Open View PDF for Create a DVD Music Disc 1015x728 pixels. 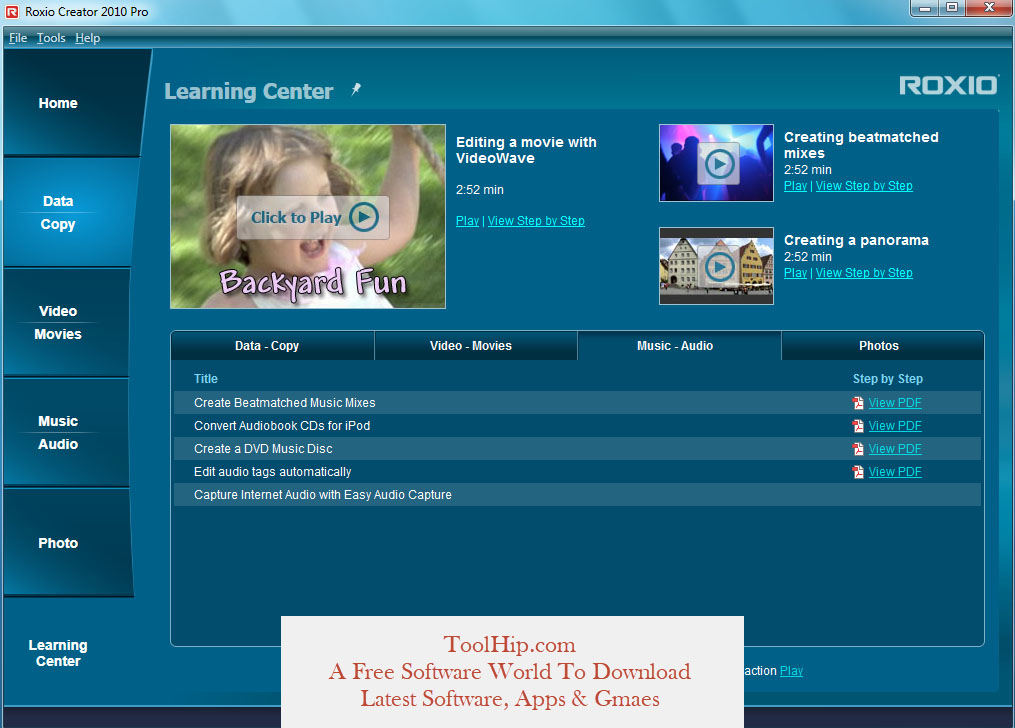pyautogui.click(x=895, y=448)
